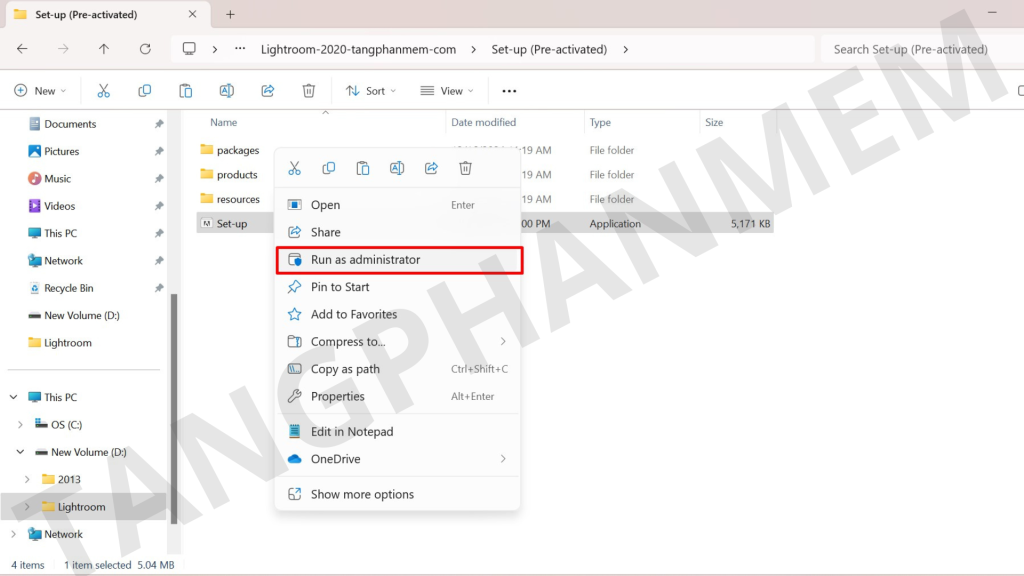Refresh the current folder
This screenshot has height=576, width=1024.
[x=145, y=49]
